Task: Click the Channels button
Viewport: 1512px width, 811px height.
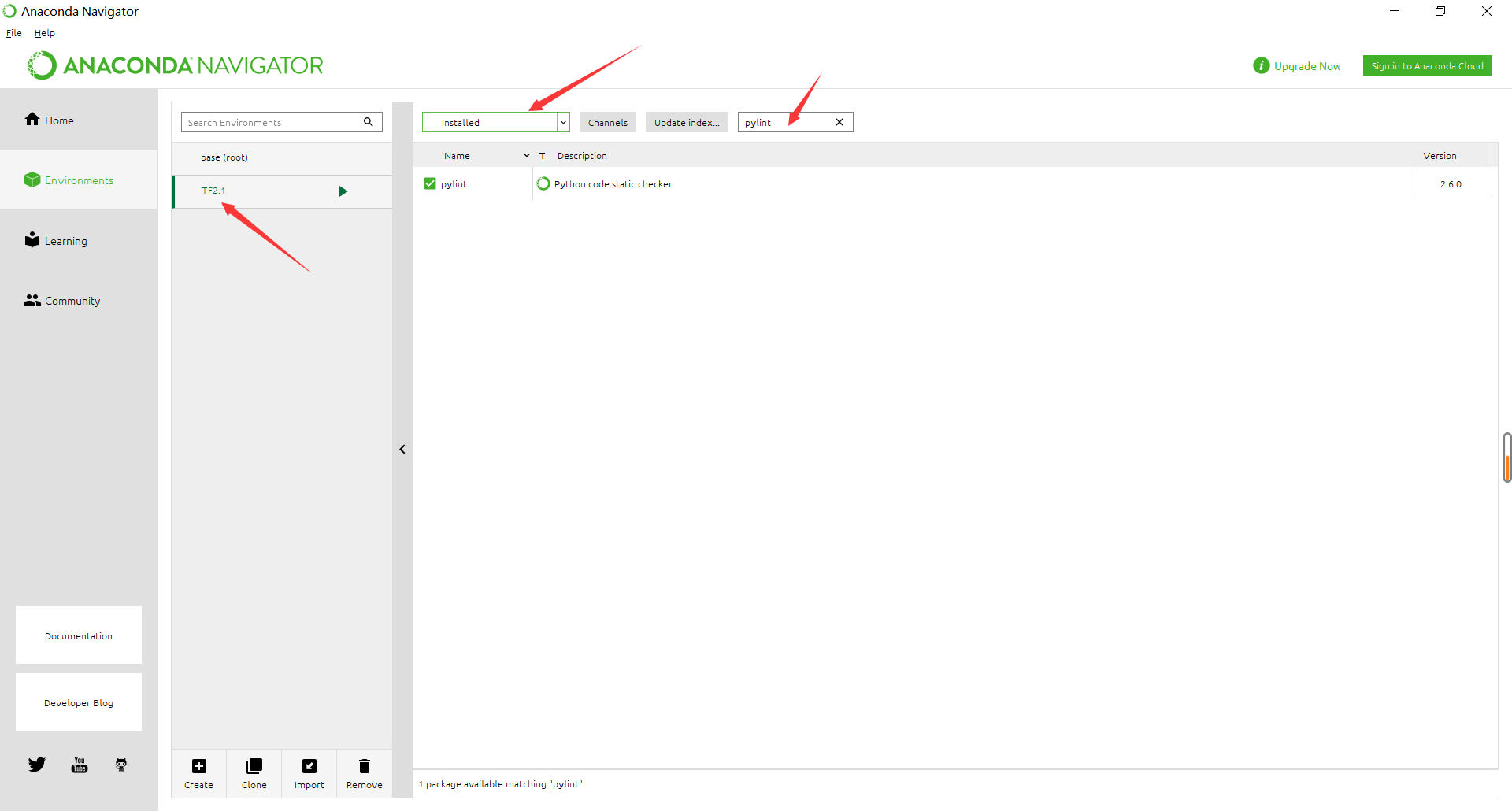Action: point(608,122)
